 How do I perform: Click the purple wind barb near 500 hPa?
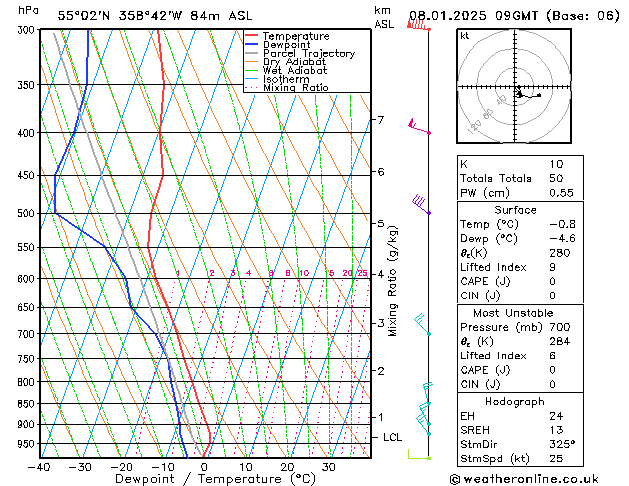(x=421, y=205)
